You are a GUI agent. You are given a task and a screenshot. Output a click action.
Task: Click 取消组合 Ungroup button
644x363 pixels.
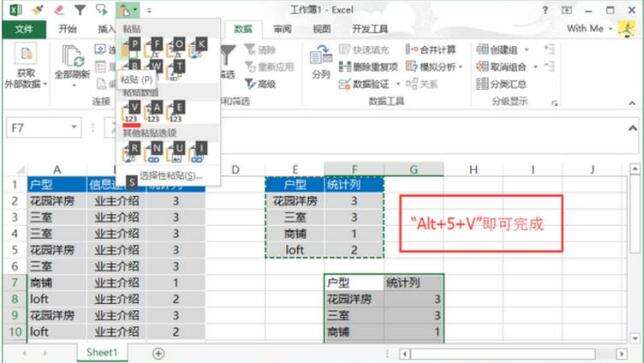[x=501, y=67]
